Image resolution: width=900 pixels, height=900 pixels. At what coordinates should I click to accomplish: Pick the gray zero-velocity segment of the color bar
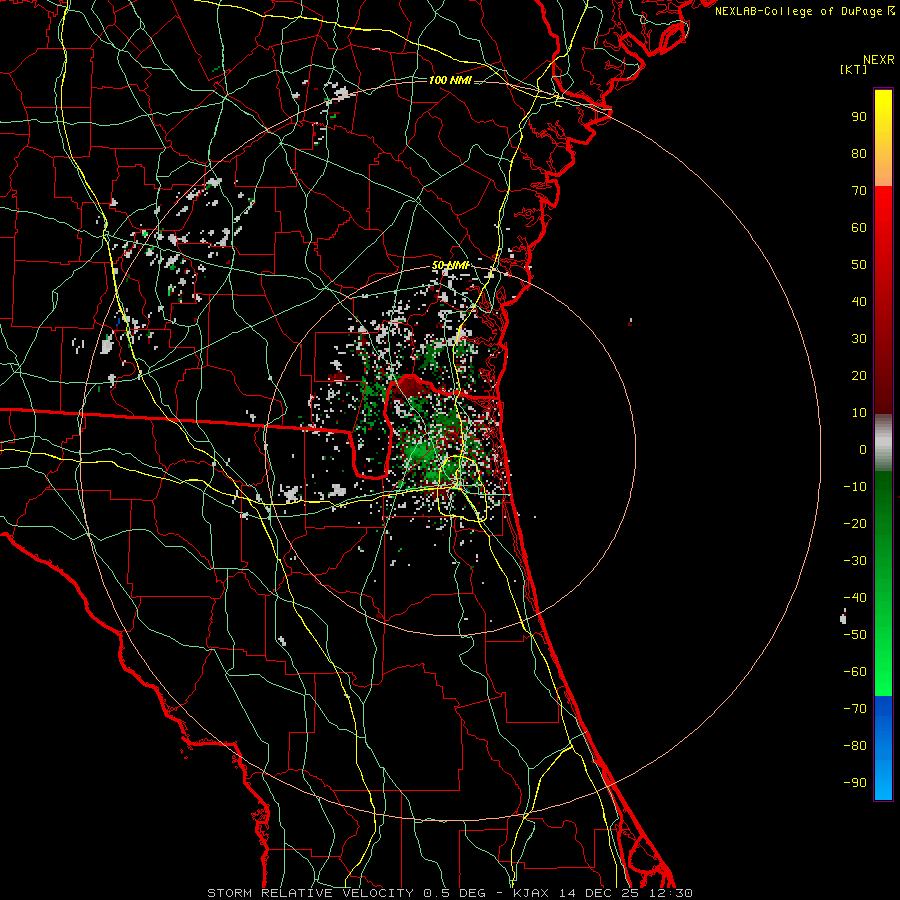coord(883,443)
